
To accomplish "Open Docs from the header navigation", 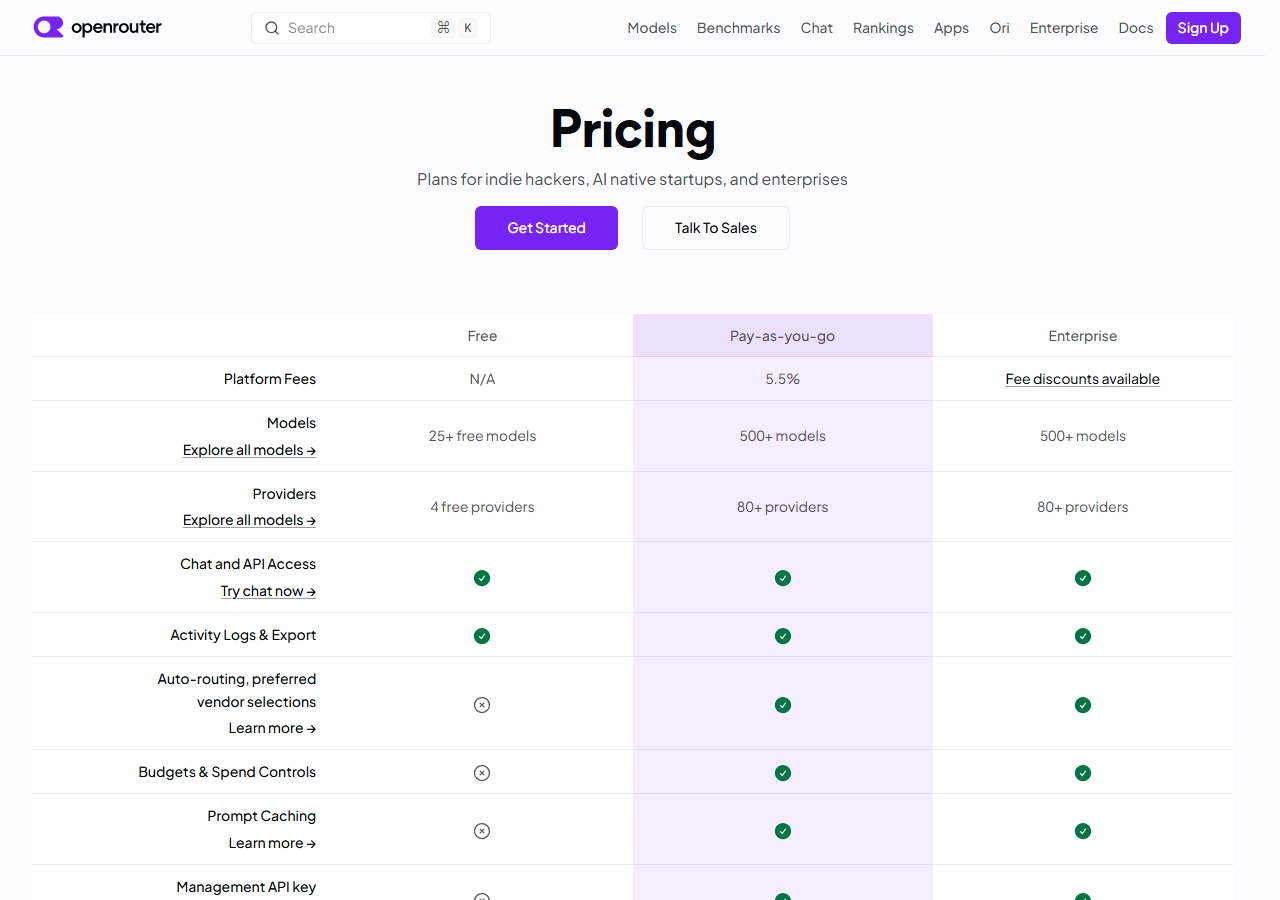I will (1136, 28).
